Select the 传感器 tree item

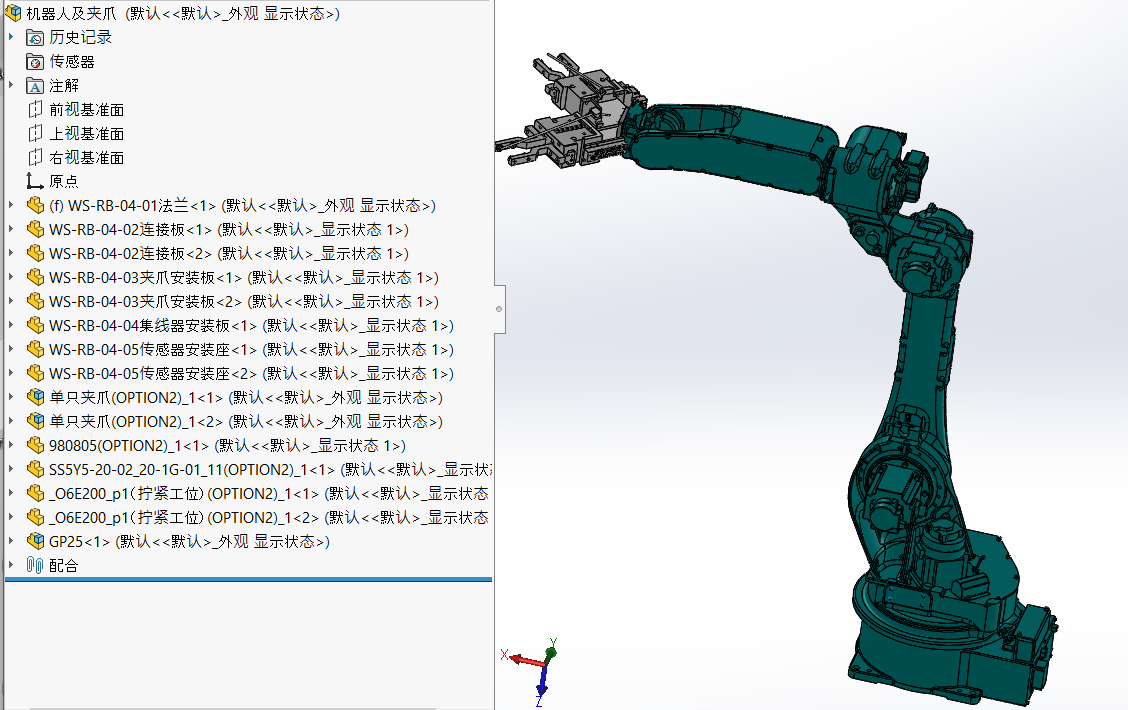point(72,61)
